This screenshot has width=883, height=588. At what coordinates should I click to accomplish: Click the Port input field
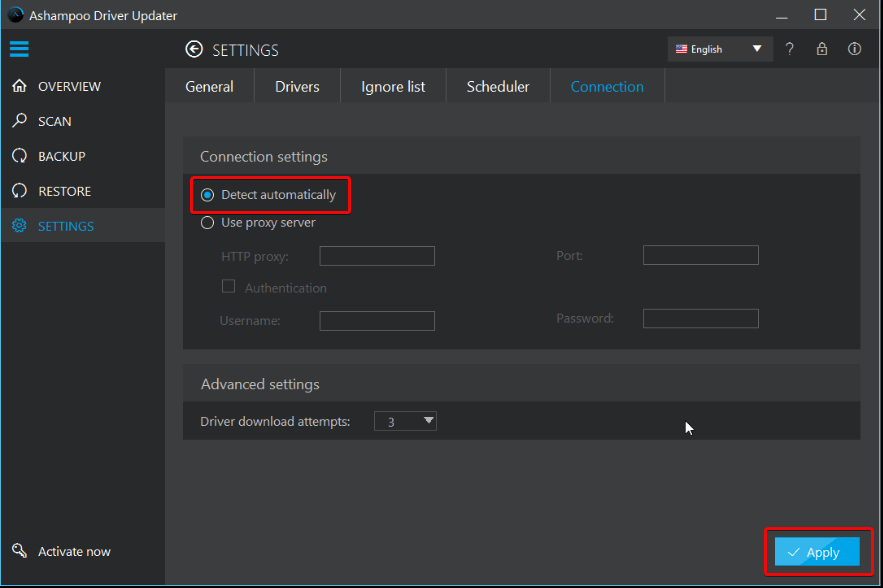click(x=700, y=255)
